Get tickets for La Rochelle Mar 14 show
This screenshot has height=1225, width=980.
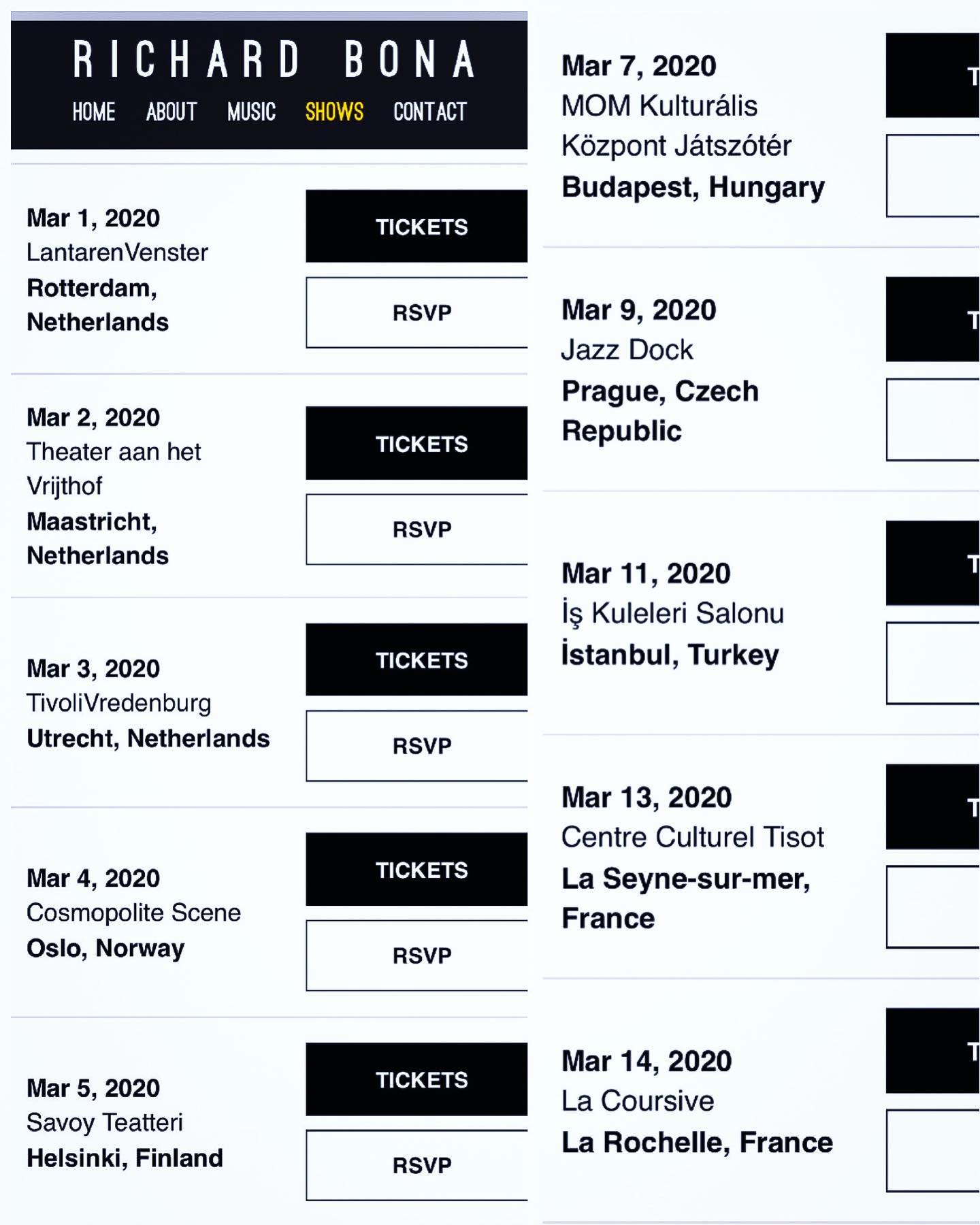tap(933, 1051)
